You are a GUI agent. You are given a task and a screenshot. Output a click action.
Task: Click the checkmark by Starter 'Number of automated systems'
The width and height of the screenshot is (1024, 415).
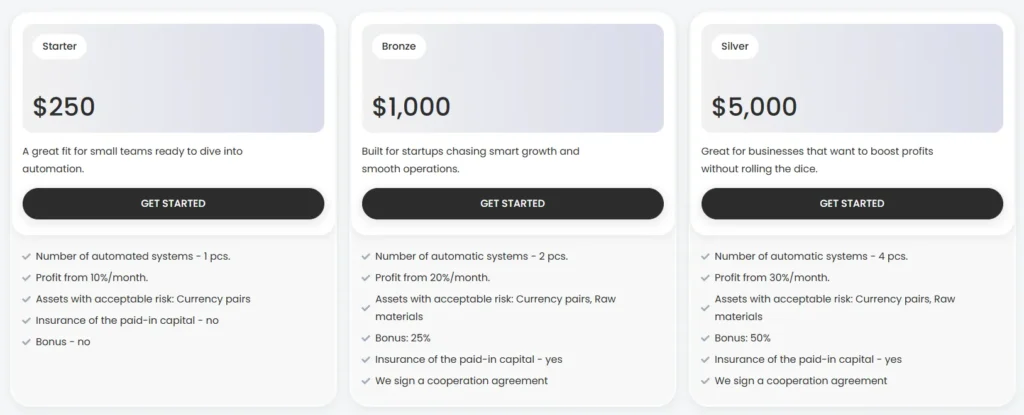[x=26, y=257]
